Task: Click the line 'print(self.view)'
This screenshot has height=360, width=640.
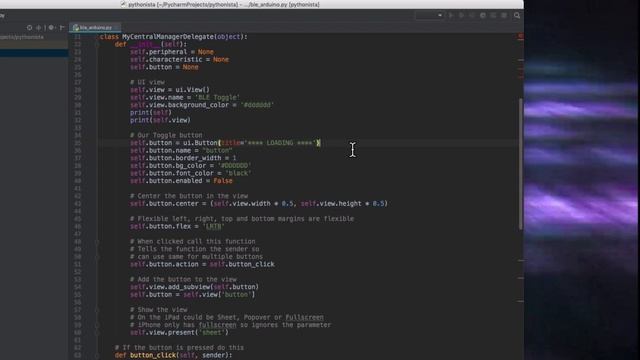Action: (x=160, y=120)
